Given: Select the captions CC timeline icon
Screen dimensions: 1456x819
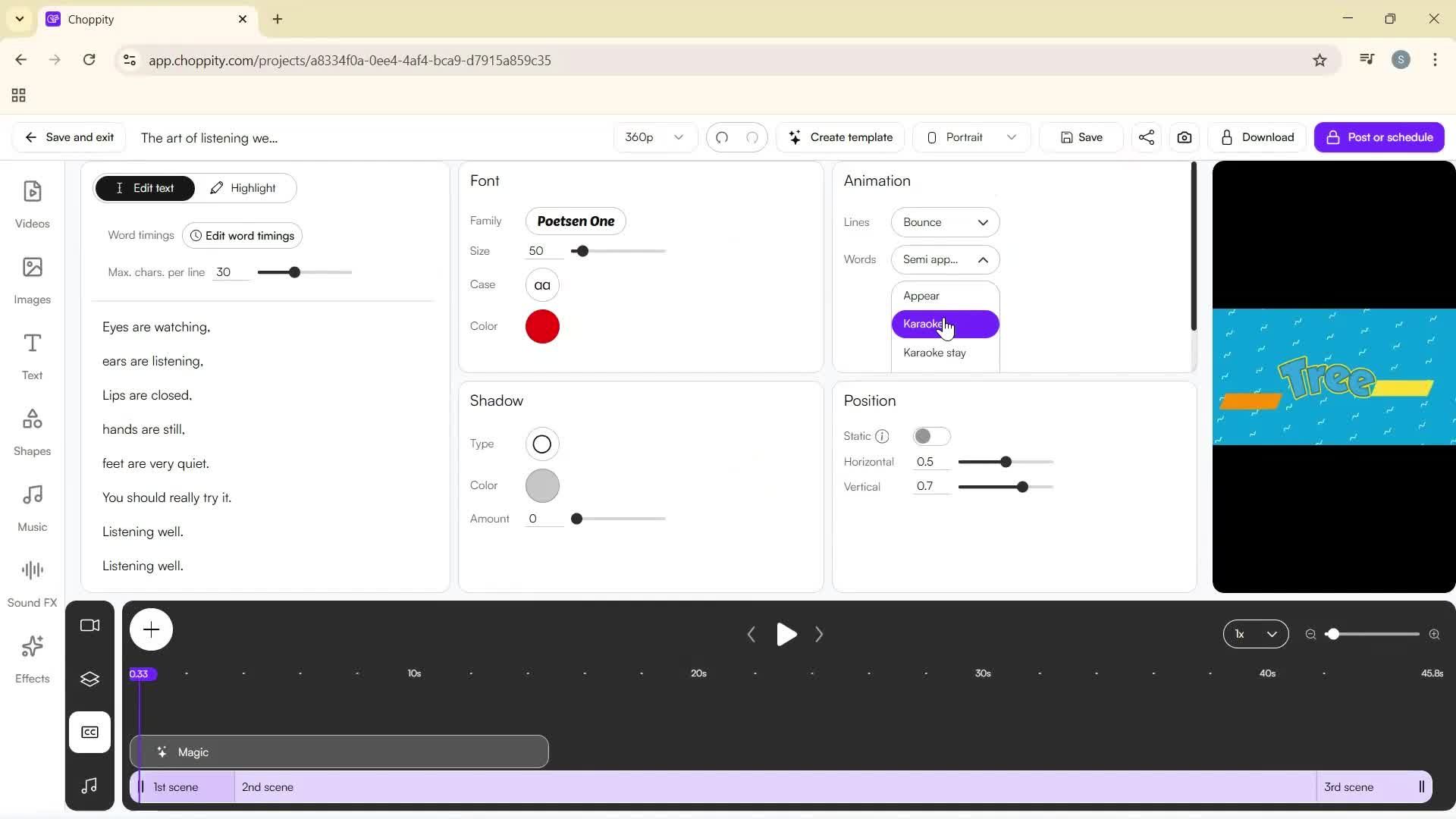Looking at the screenshot, I should [89, 732].
